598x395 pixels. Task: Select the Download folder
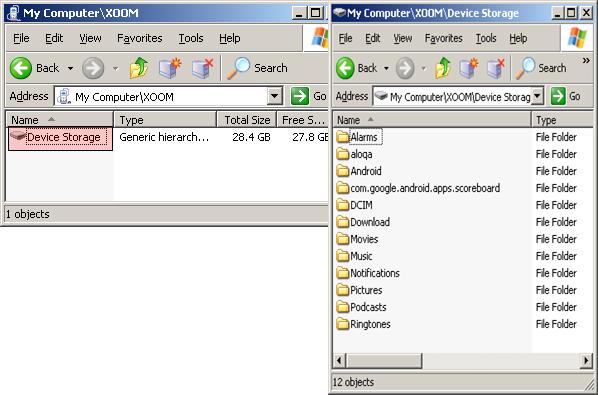363,222
